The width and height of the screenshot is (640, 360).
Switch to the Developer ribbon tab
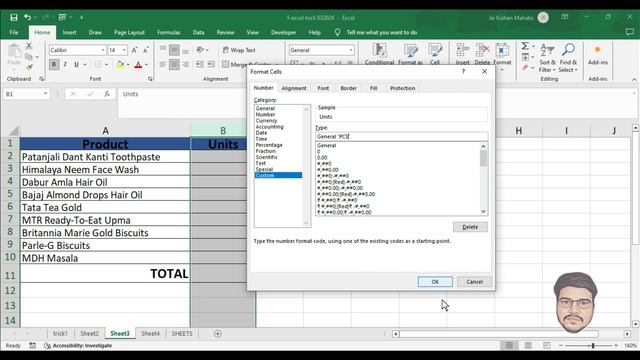(x=283, y=32)
